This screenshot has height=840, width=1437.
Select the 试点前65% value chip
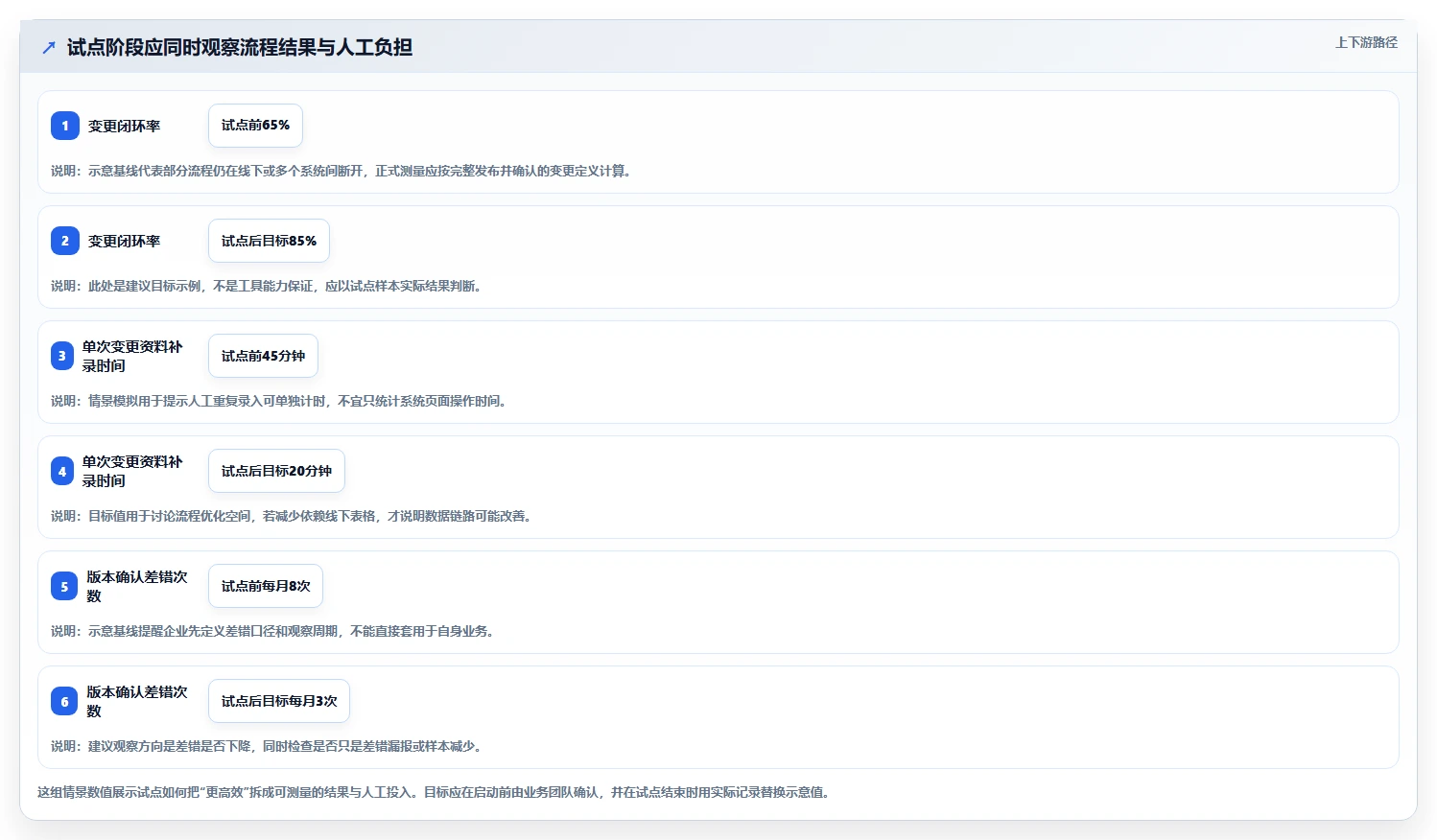[255, 126]
